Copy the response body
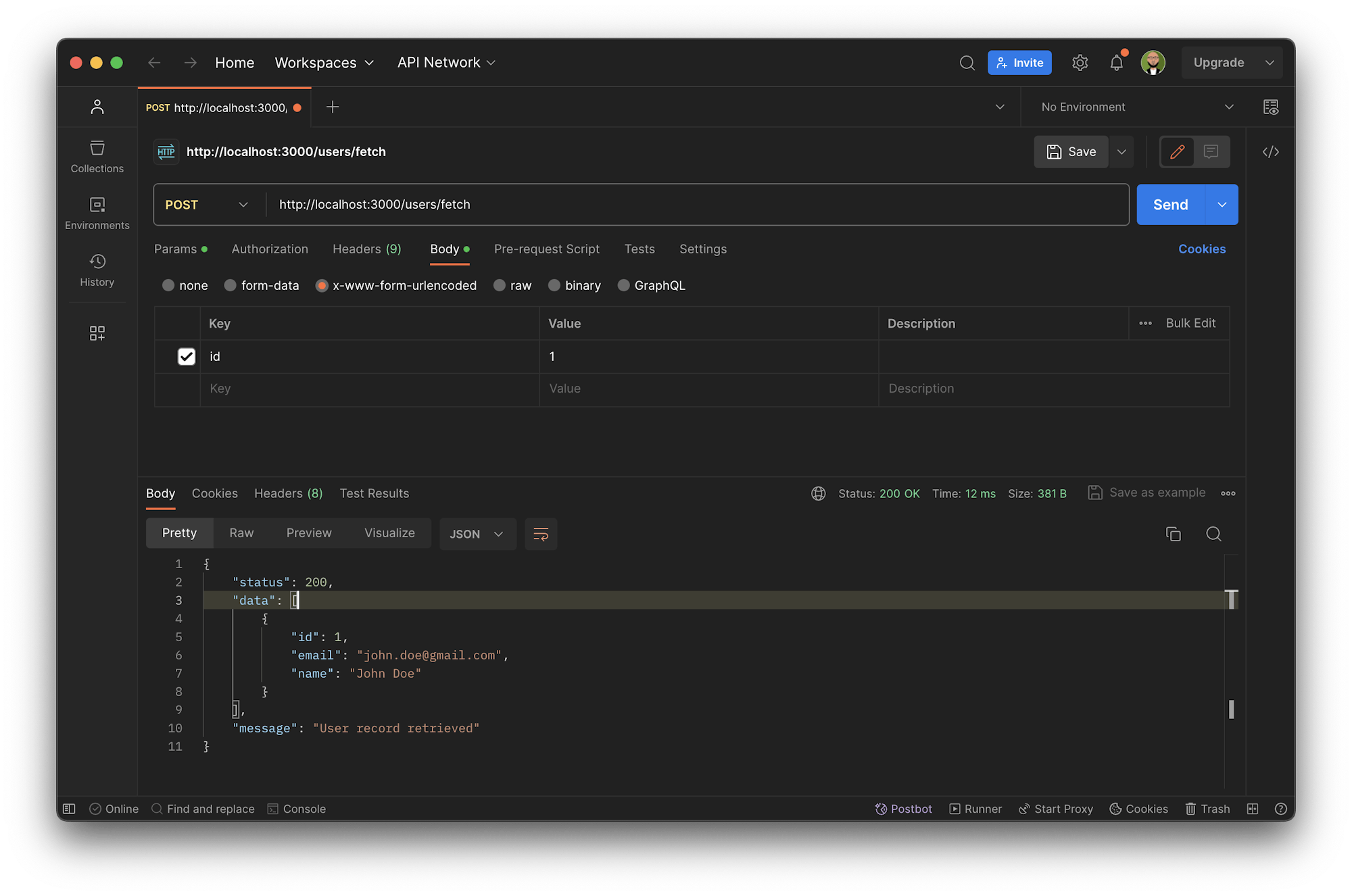 click(x=1174, y=534)
